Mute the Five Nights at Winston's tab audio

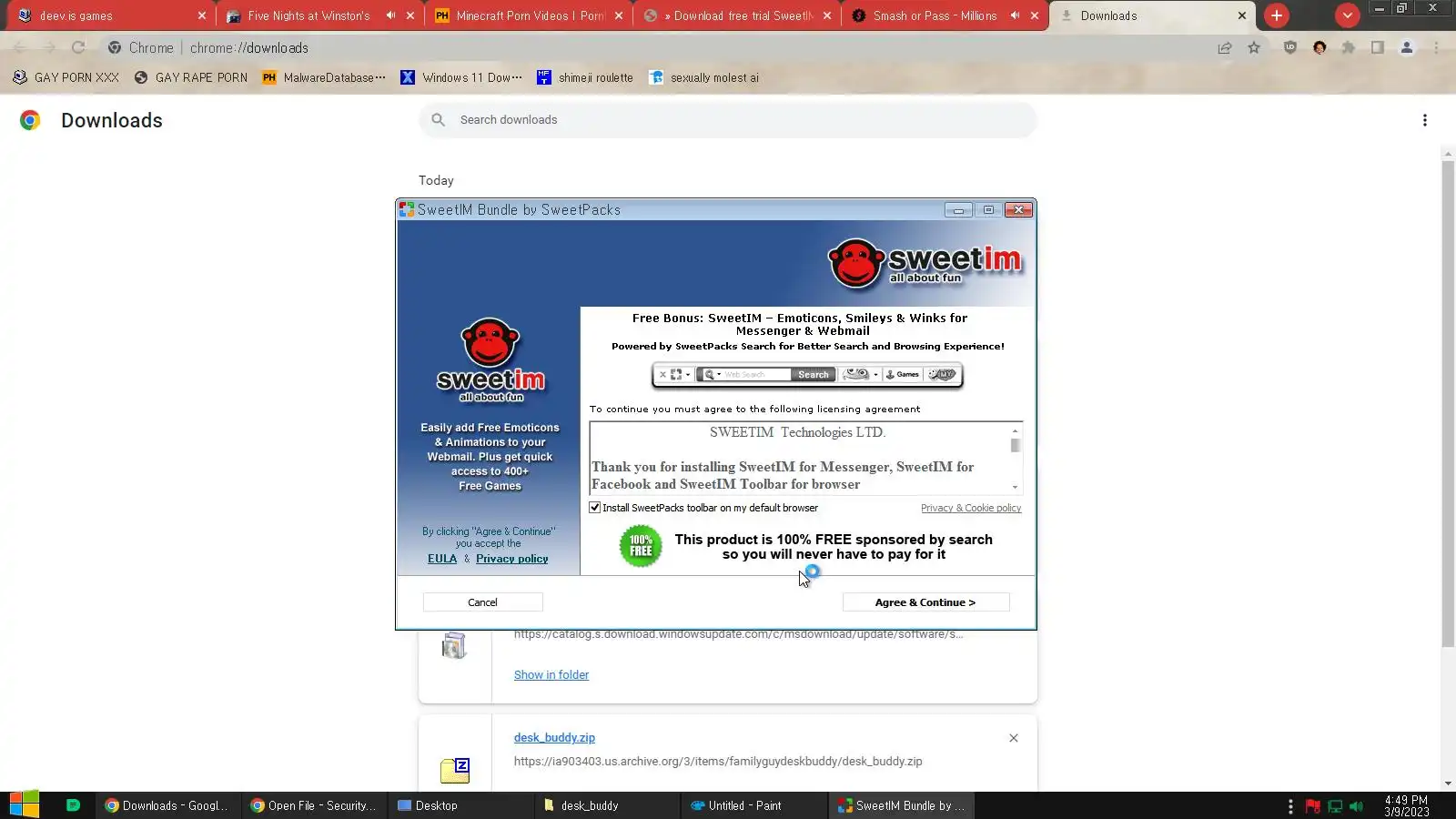390,15
